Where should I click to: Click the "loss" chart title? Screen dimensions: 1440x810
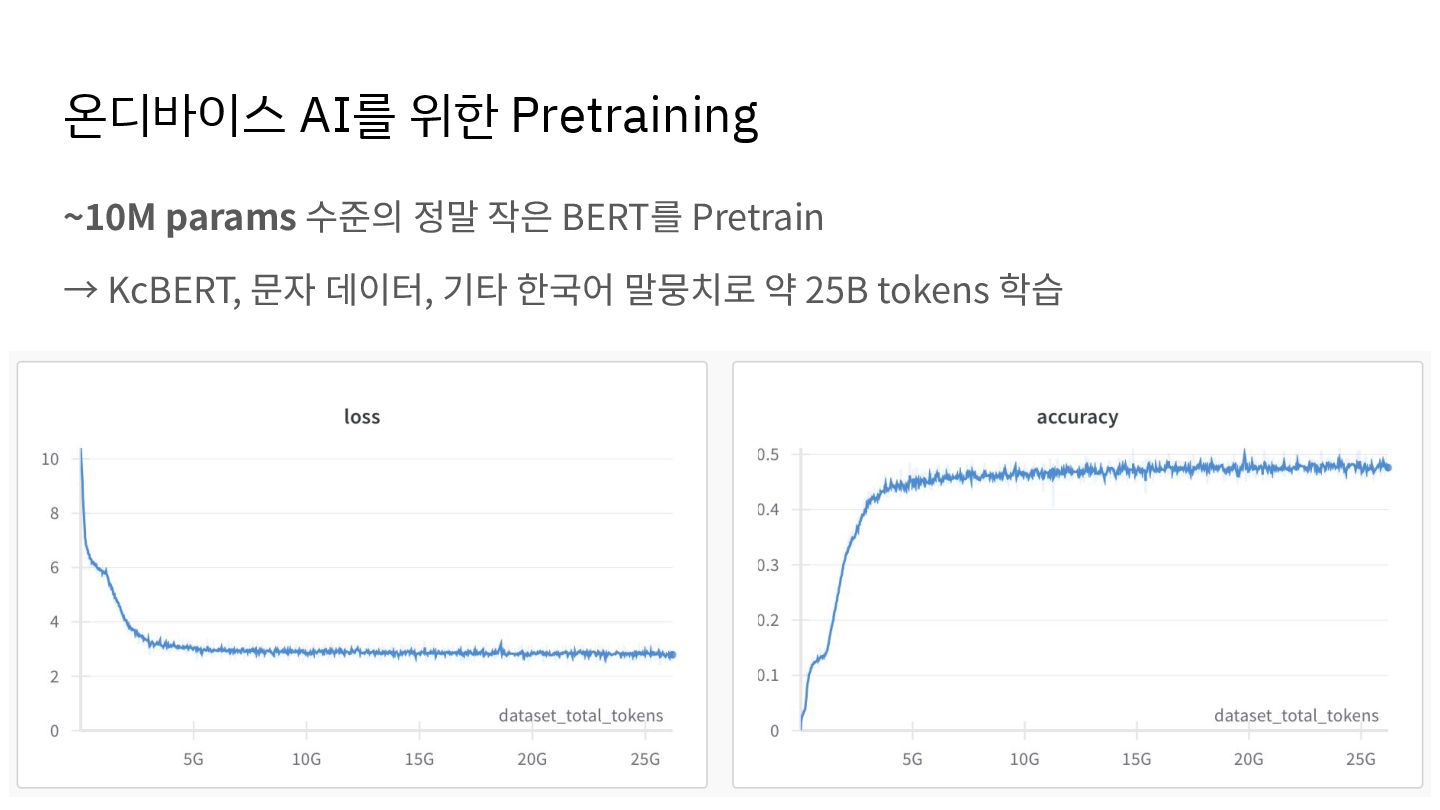pos(362,416)
